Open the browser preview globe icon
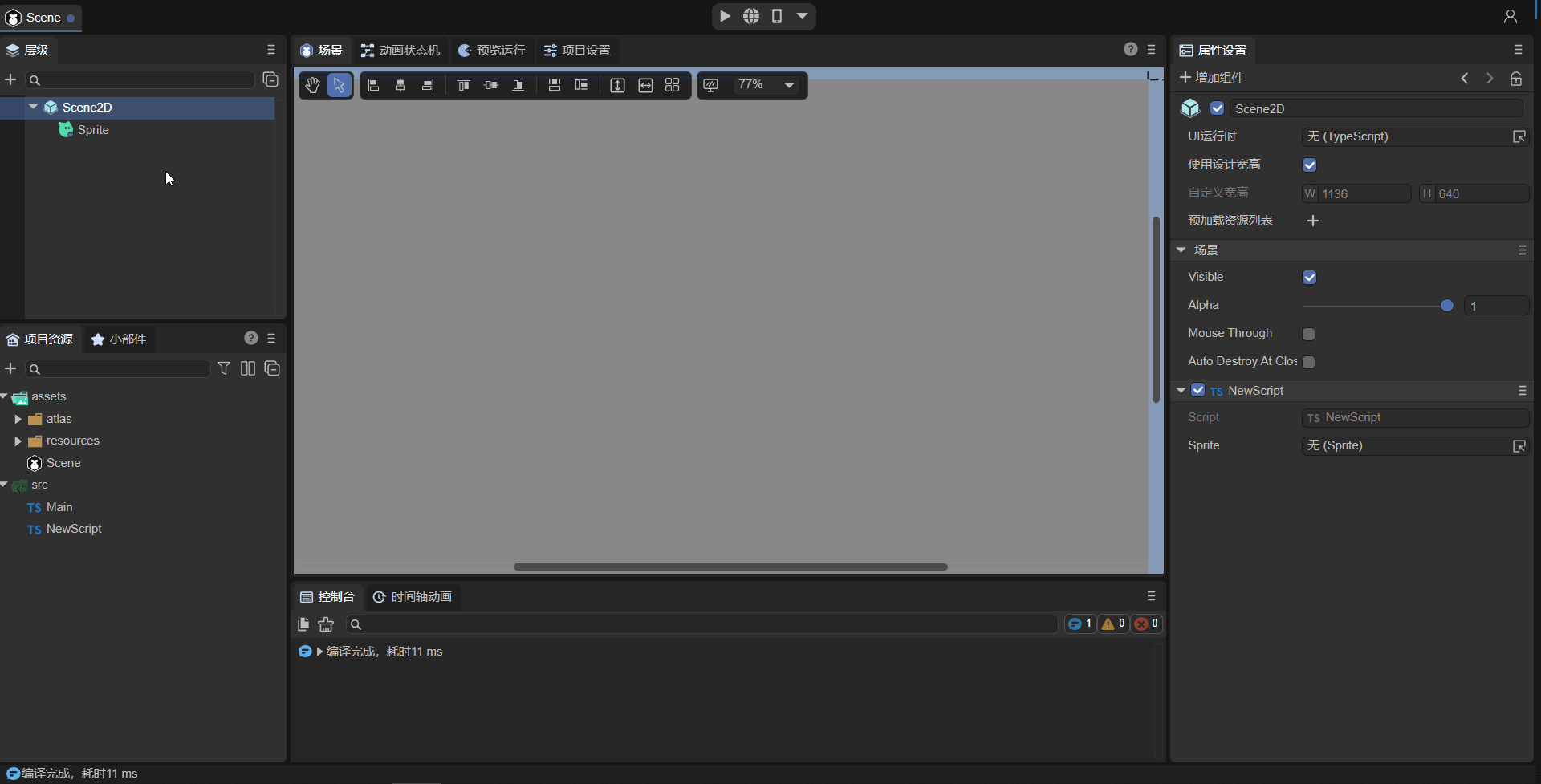The width and height of the screenshot is (1541, 784). pyautogui.click(x=751, y=16)
